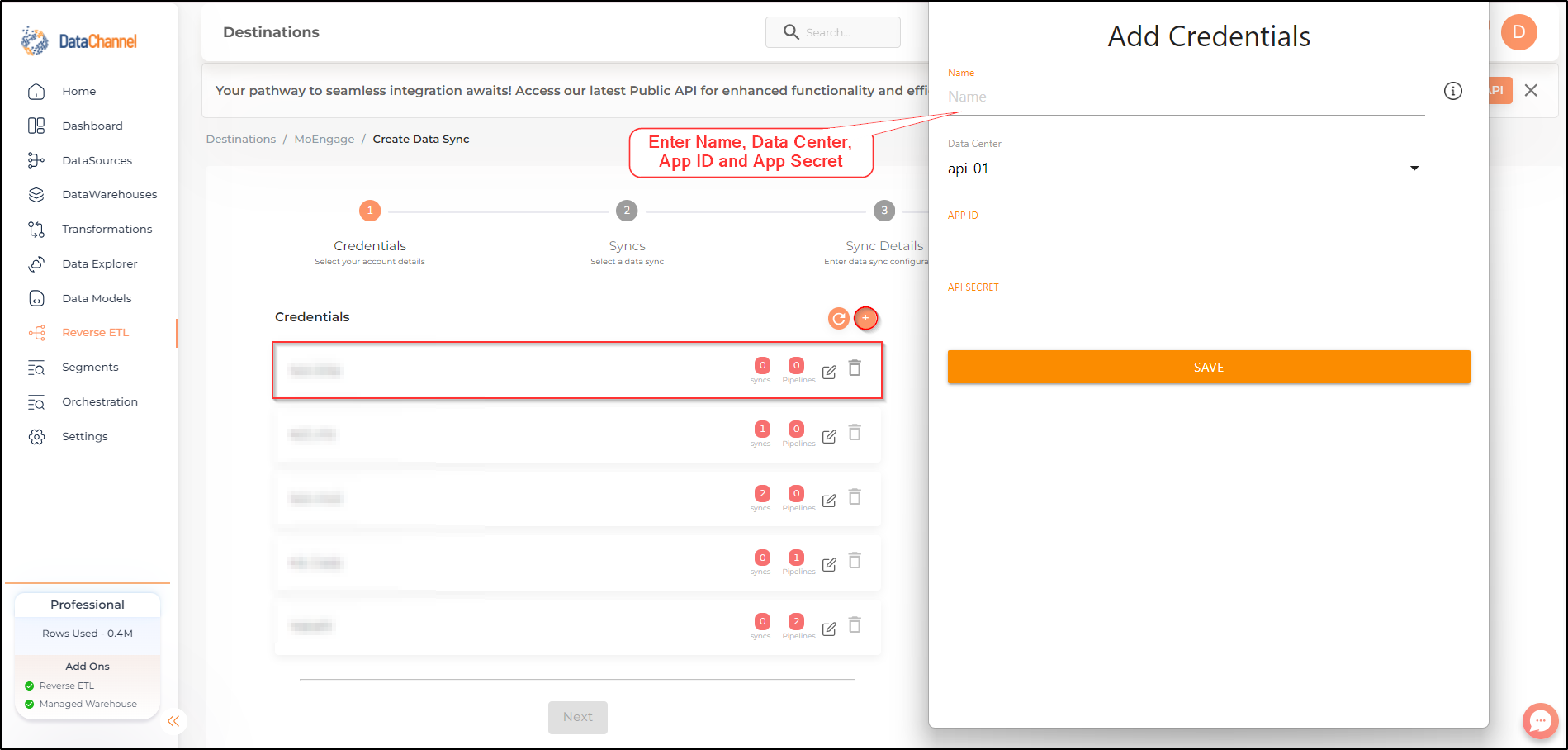Collapse the sidebar with double chevron

pos(173,721)
